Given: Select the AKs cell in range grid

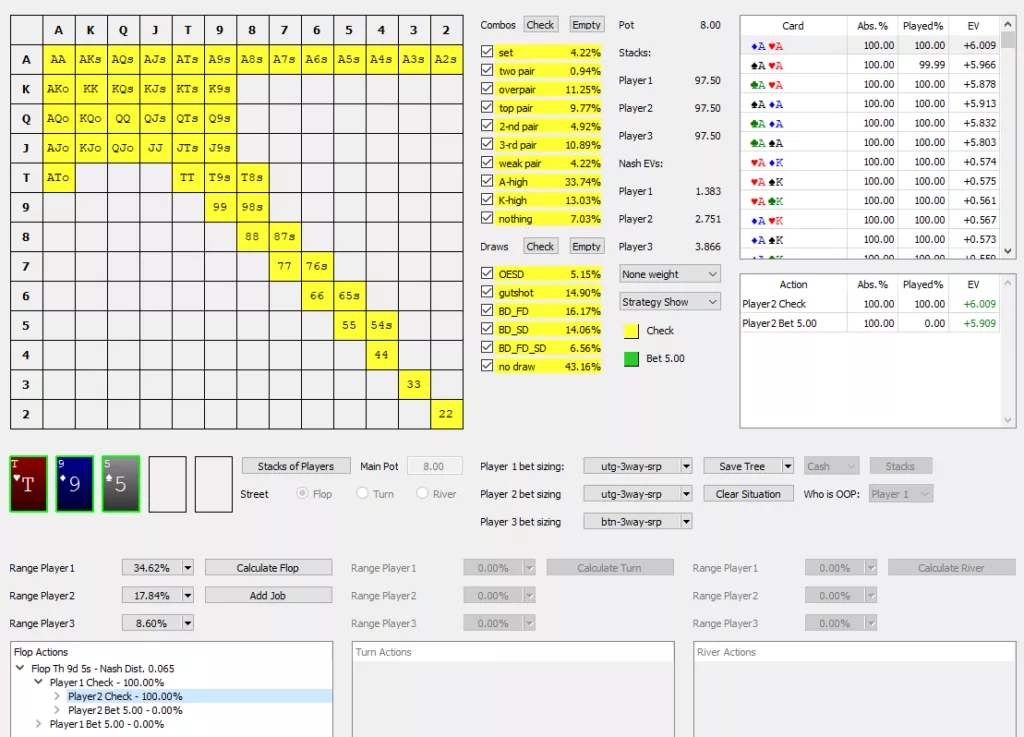Looking at the screenshot, I should pos(90,60).
